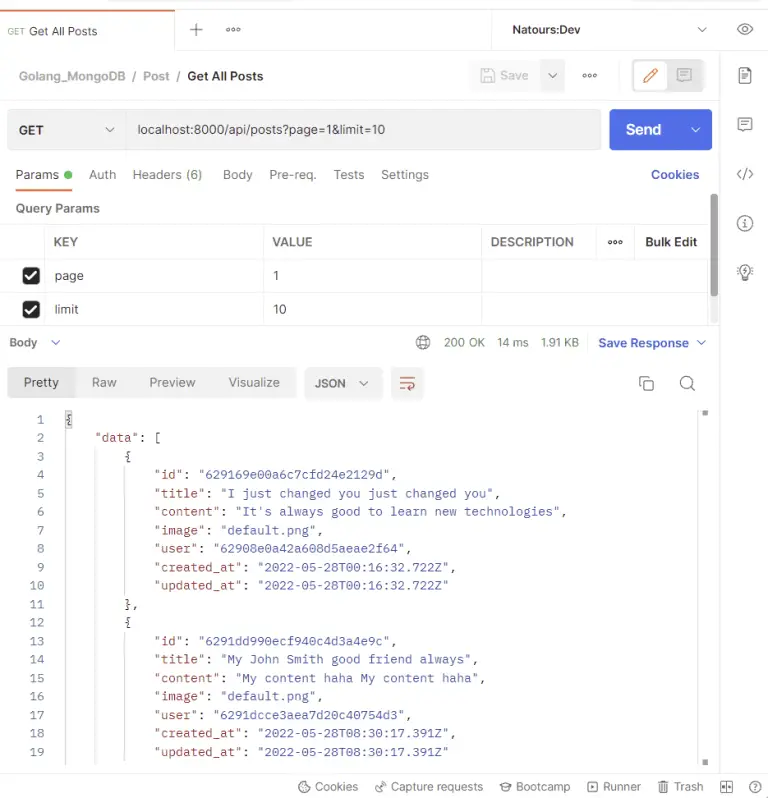The image size is (768, 798).
Task: Uncheck the limit query parameter checkbox
Action: [x=31, y=310]
